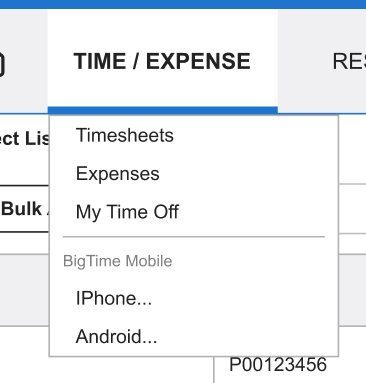Click empty menu space right of Timesheets

(253, 135)
